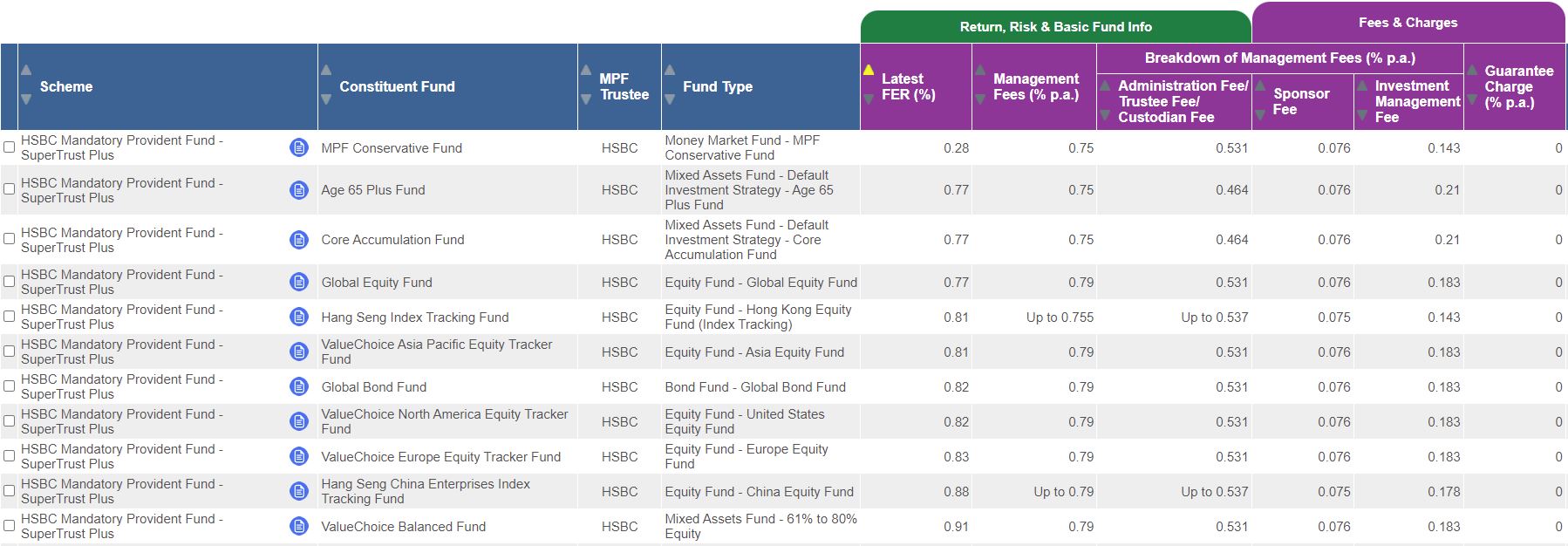Open document icon for Global Bond Fund

click(298, 386)
